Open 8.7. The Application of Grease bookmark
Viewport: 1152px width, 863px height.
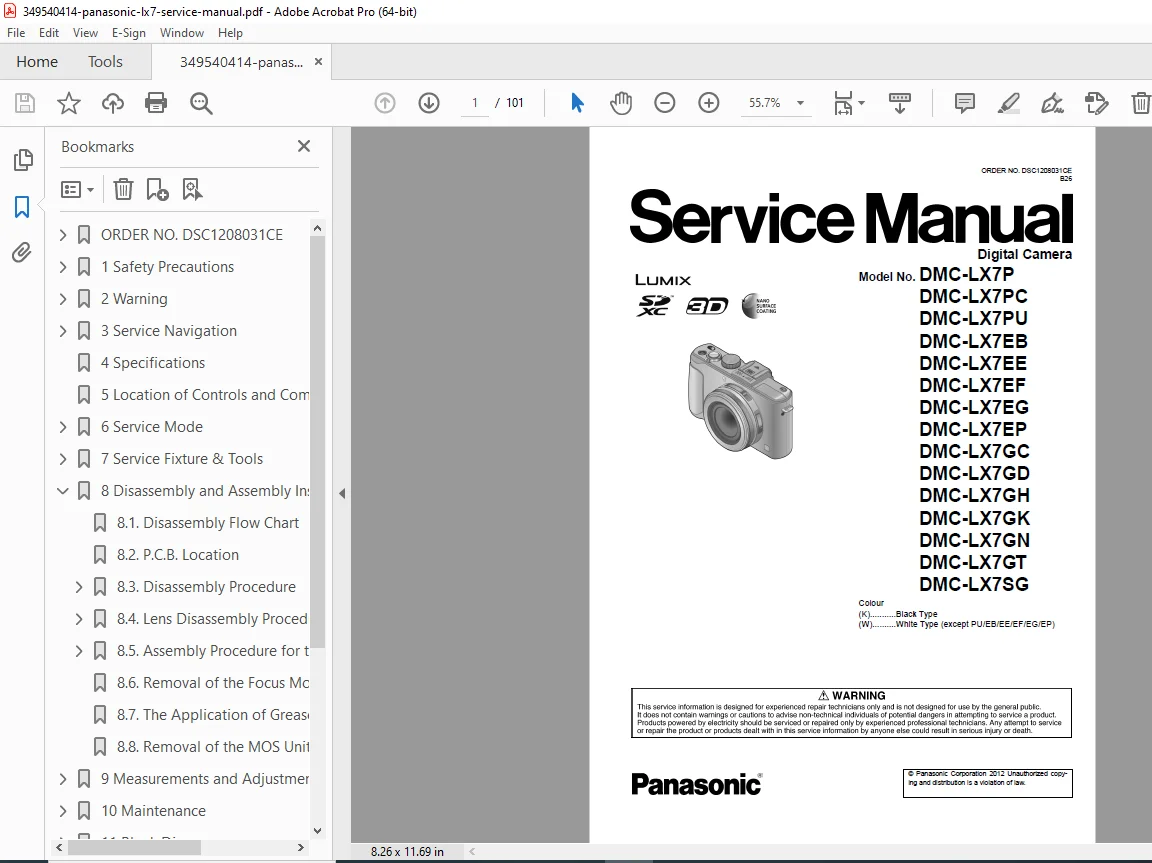(213, 715)
